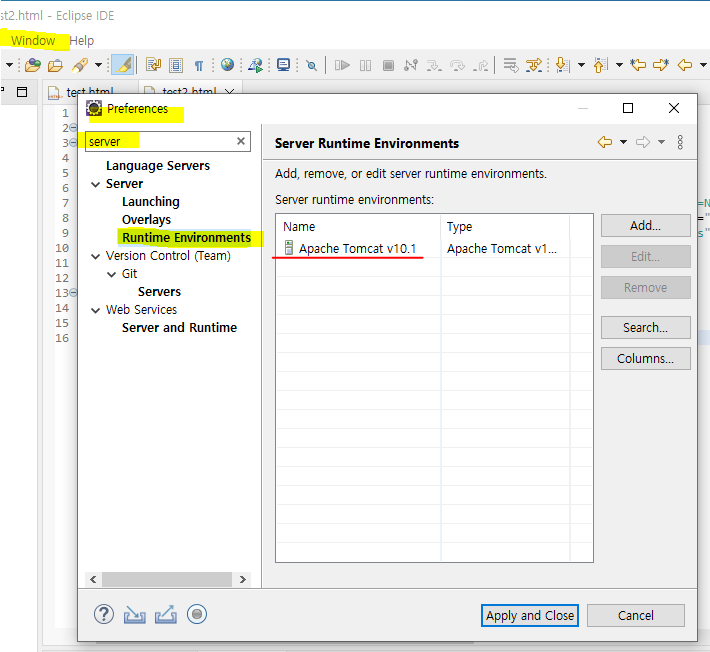This screenshot has width=710, height=652.
Task: Open the Web Browser globe icon
Action: pyautogui.click(x=227, y=65)
